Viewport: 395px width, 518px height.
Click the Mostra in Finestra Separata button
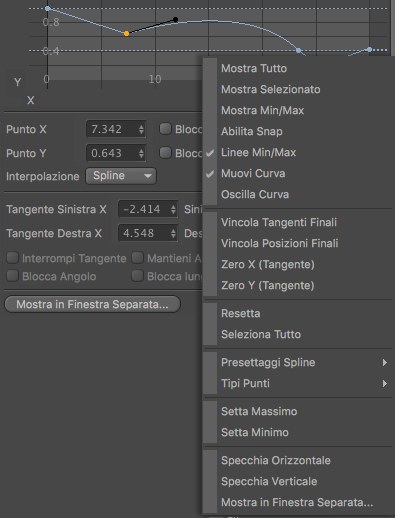pyautogui.click(x=92, y=304)
